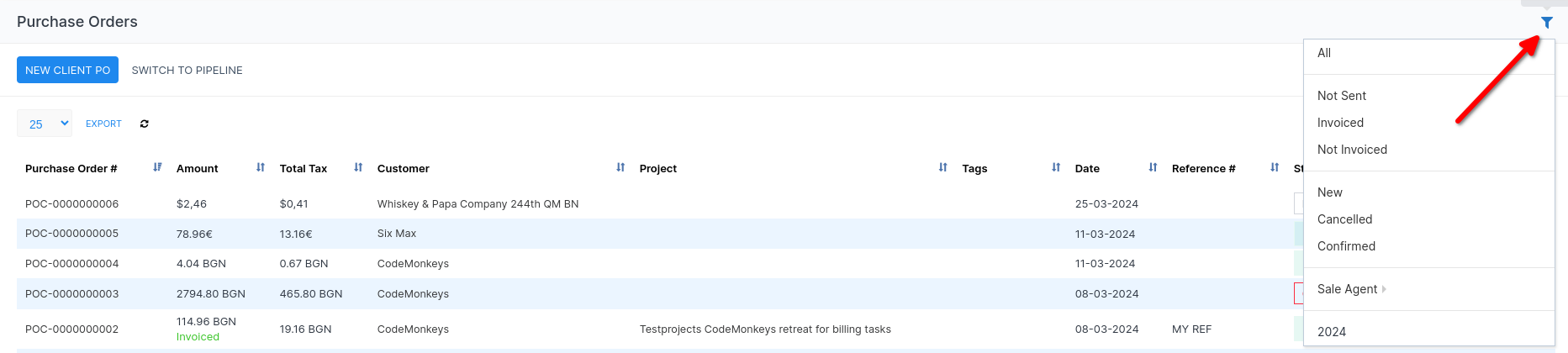1568x353 pixels.
Task: Sort by Project column icon
Action: click(942, 168)
